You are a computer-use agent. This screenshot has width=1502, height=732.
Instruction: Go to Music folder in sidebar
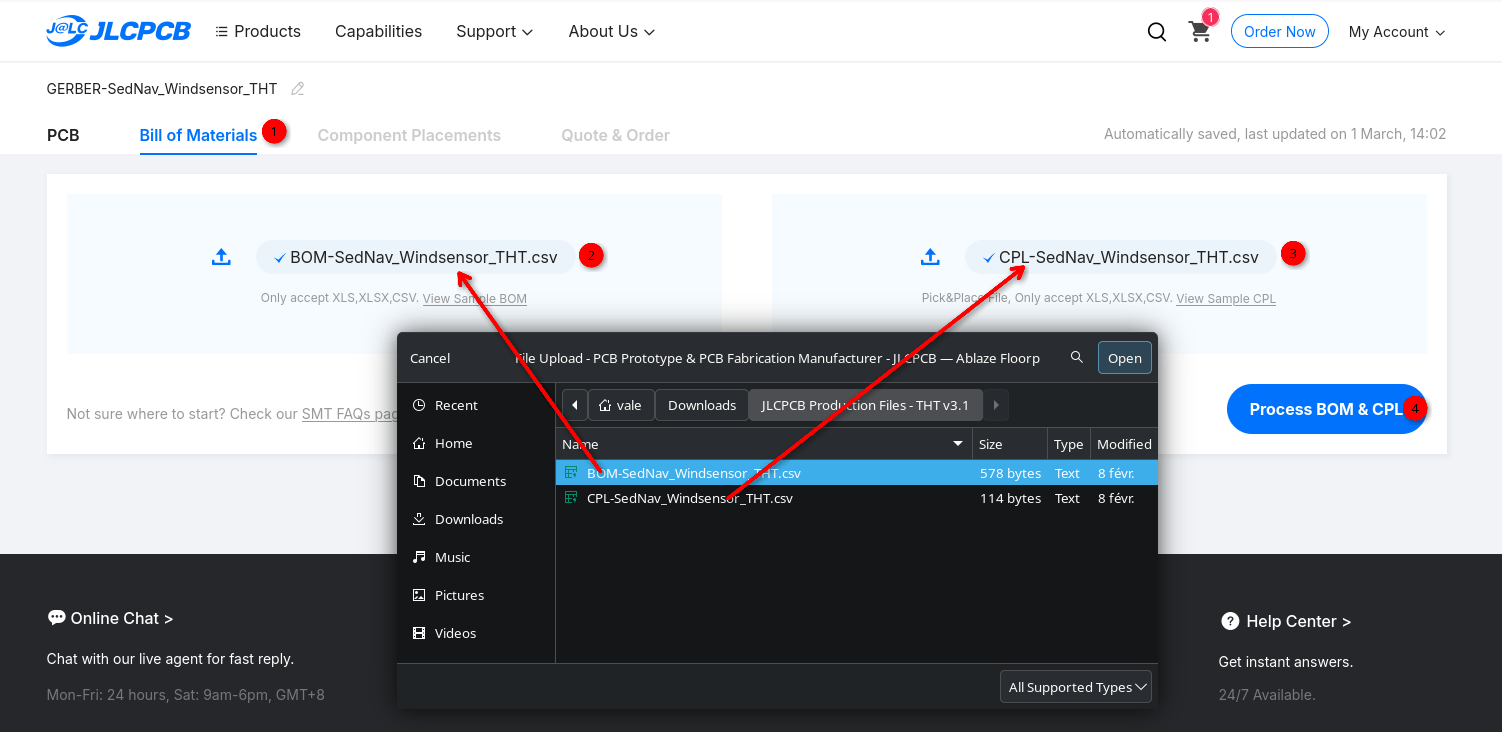coord(452,557)
